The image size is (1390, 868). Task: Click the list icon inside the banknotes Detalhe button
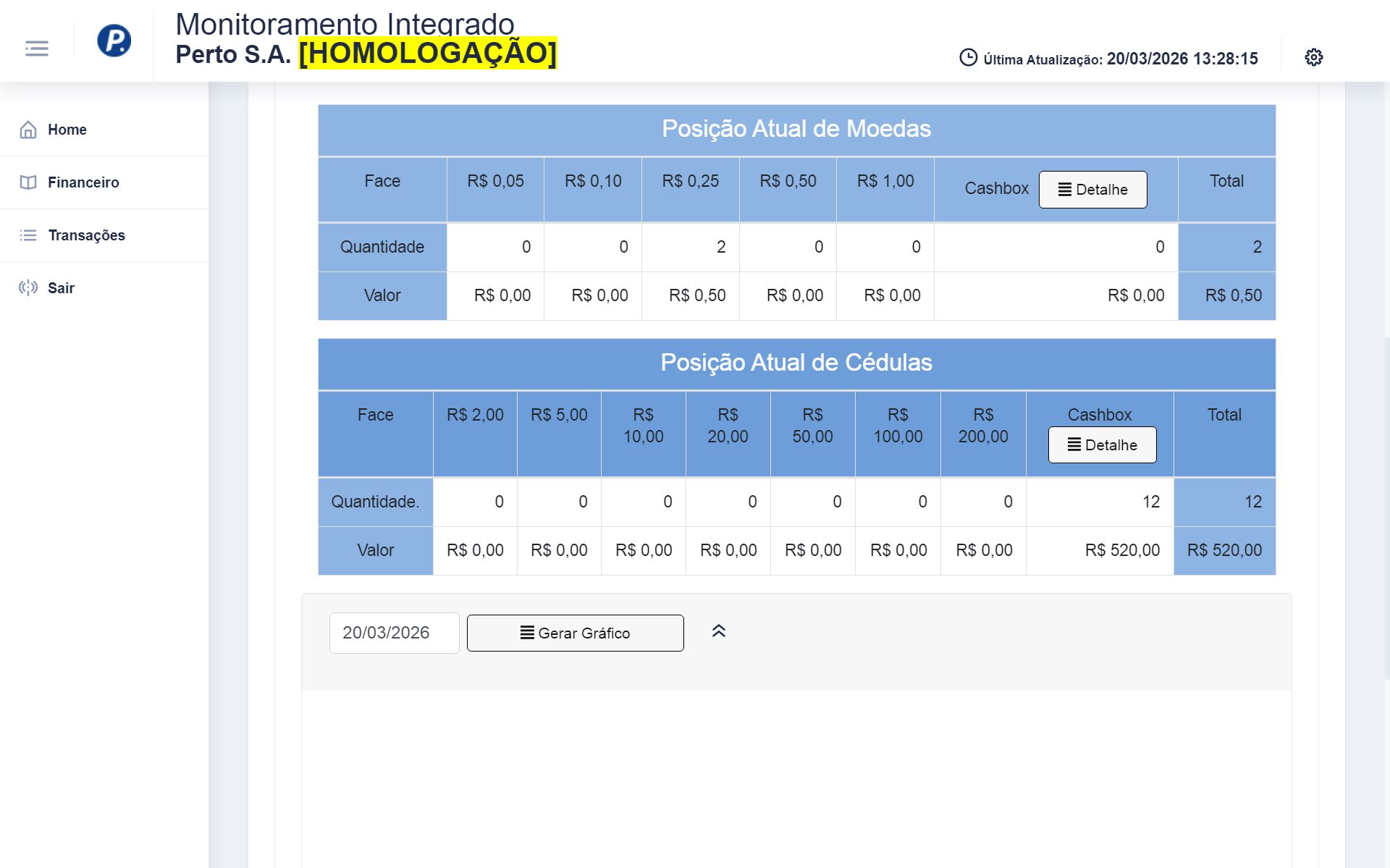click(x=1073, y=446)
